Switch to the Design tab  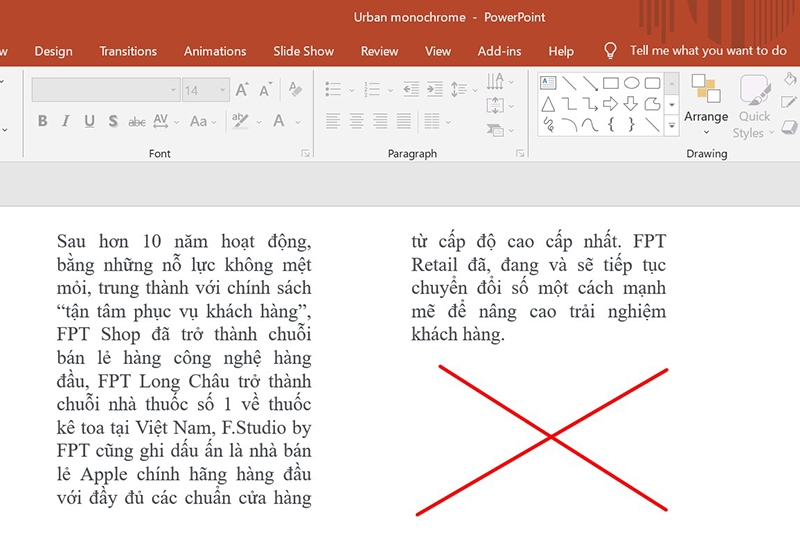click(54, 51)
